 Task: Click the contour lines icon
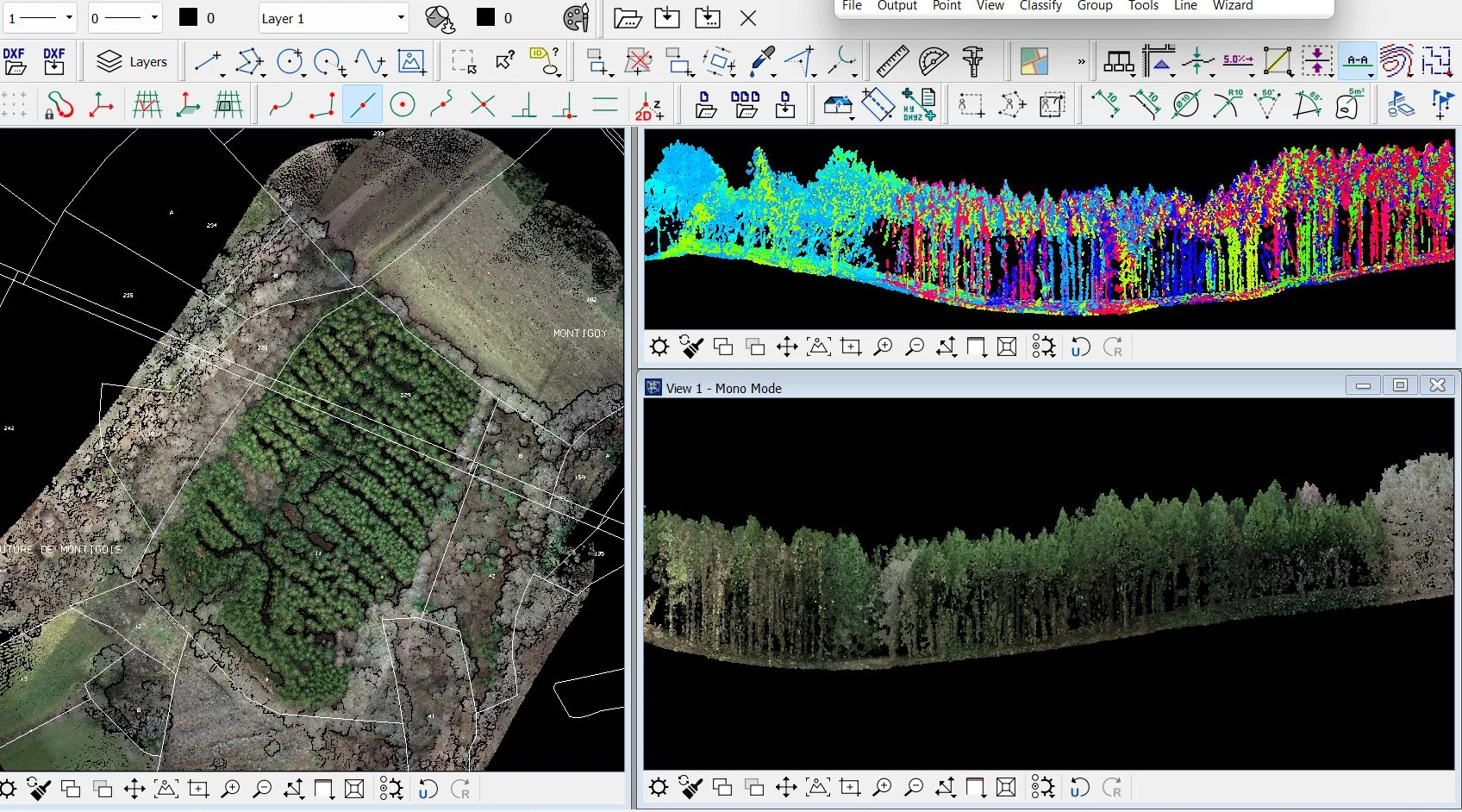[x=1396, y=61]
